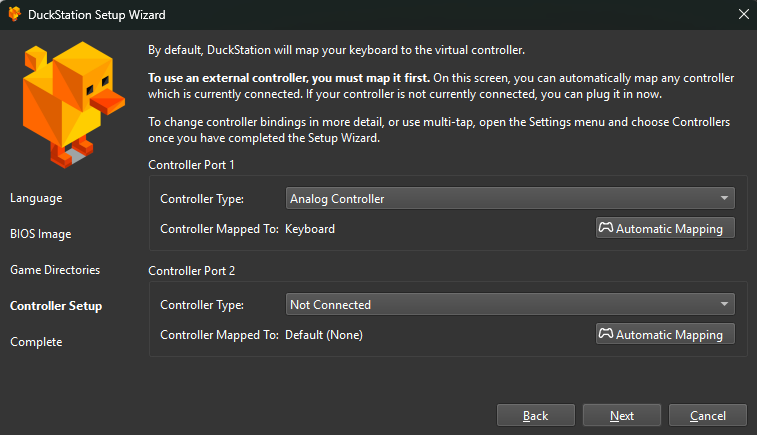
Task: Go to the Language step in the sidebar
Action: [x=36, y=198]
